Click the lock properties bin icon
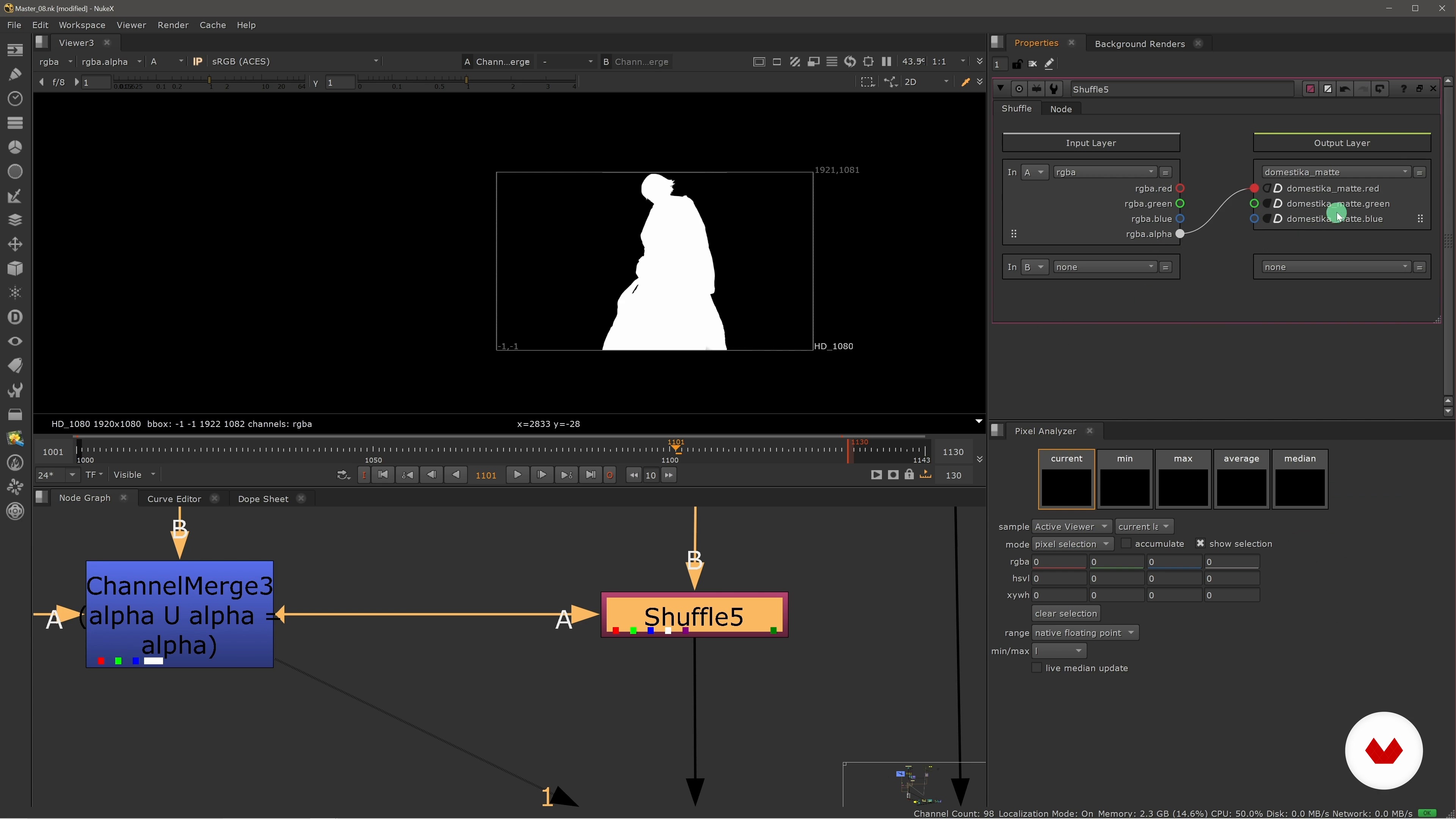 point(1017,64)
